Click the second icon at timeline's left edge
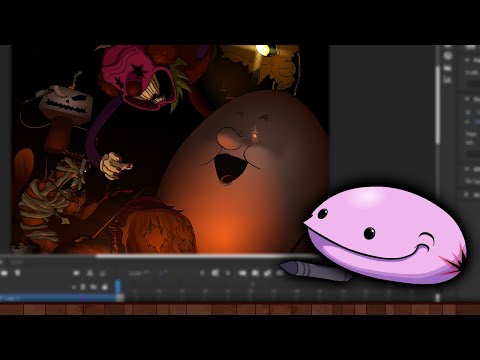 pos(17,273)
